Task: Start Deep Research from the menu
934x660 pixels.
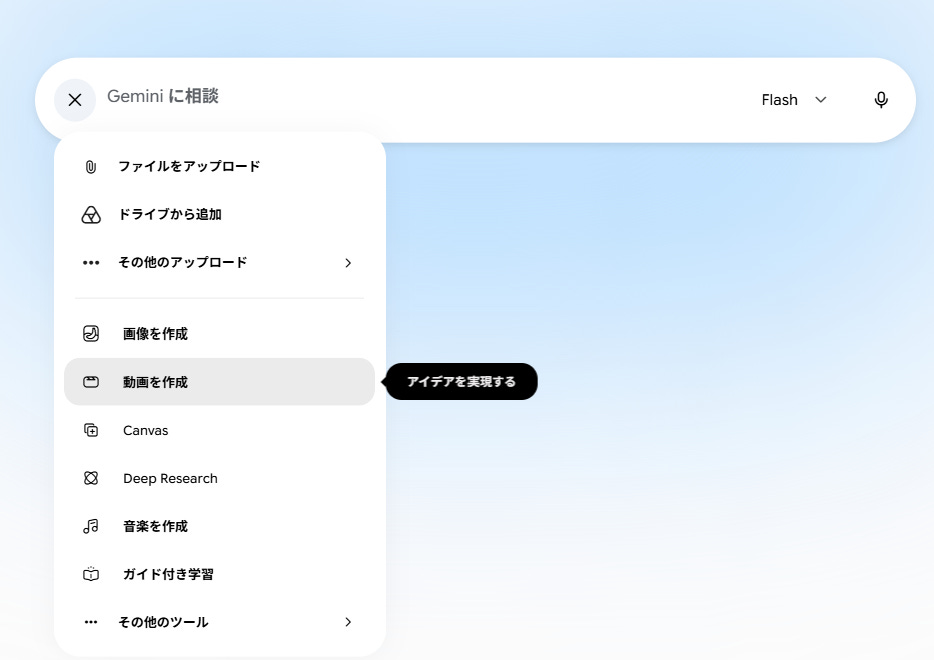Action: 170,478
